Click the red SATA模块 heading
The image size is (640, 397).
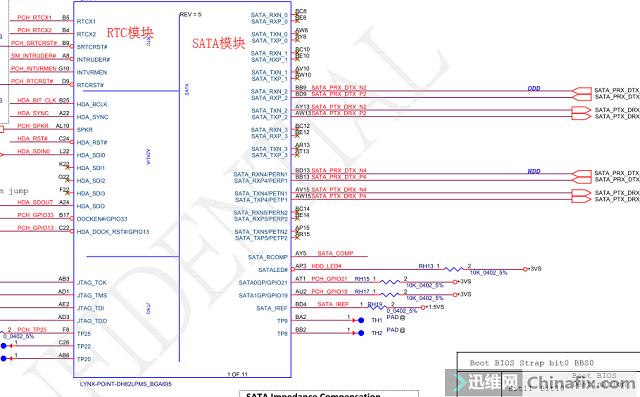(218, 43)
